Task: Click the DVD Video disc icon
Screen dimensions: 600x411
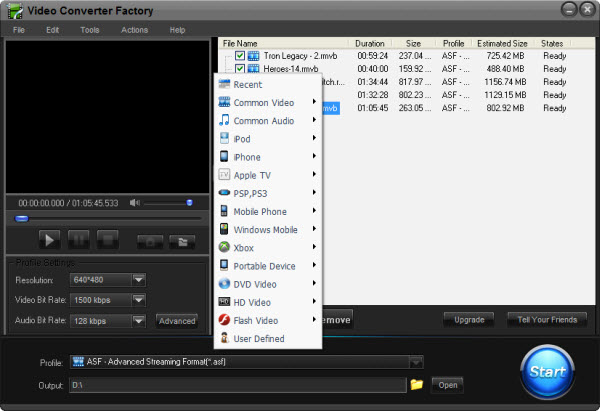Action: tap(224, 284)
